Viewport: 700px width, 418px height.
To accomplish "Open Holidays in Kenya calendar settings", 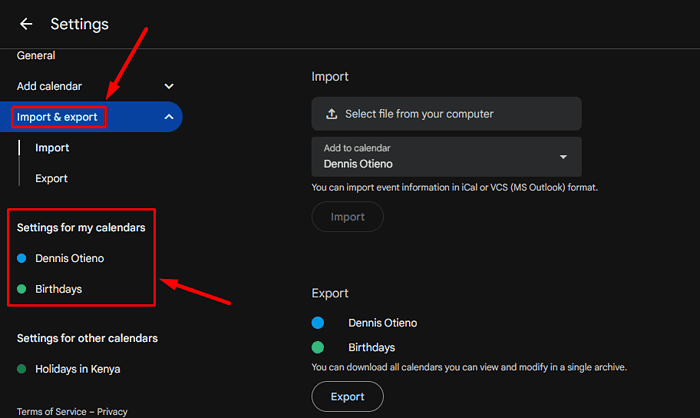I will [x=78, y=369].
